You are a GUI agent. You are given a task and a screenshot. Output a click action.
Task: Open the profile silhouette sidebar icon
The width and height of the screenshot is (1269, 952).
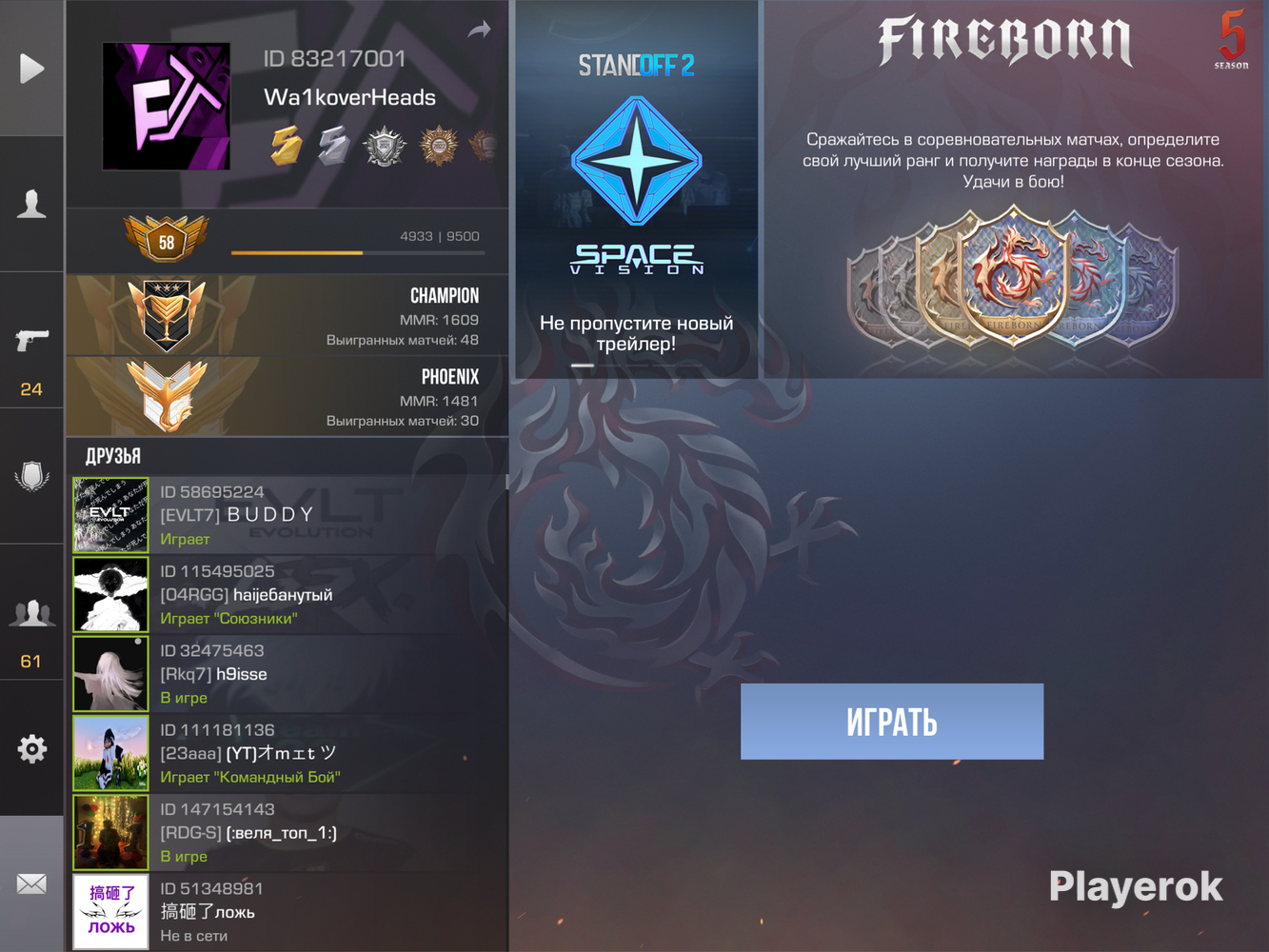coord(31,204)
